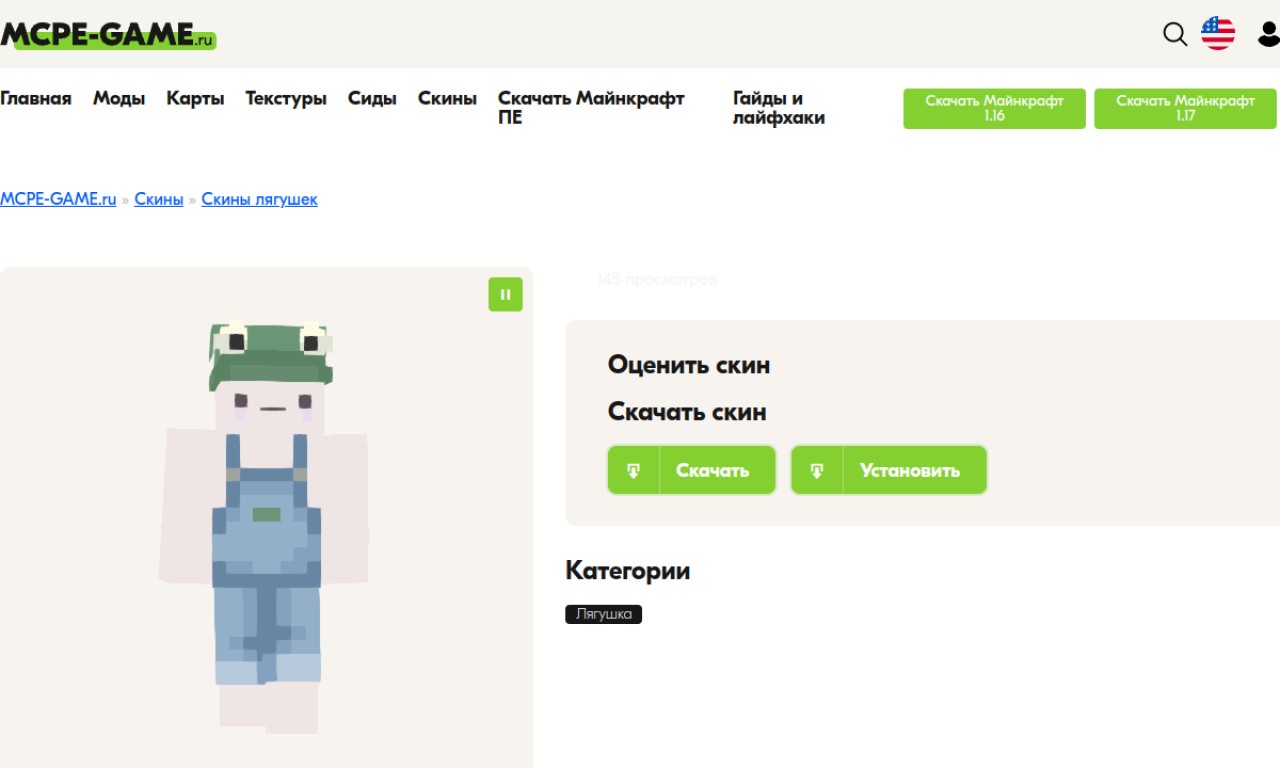The image size is (1280, 768).
Task: Click the install arrow icon on Установить
Action: [817, 470]
